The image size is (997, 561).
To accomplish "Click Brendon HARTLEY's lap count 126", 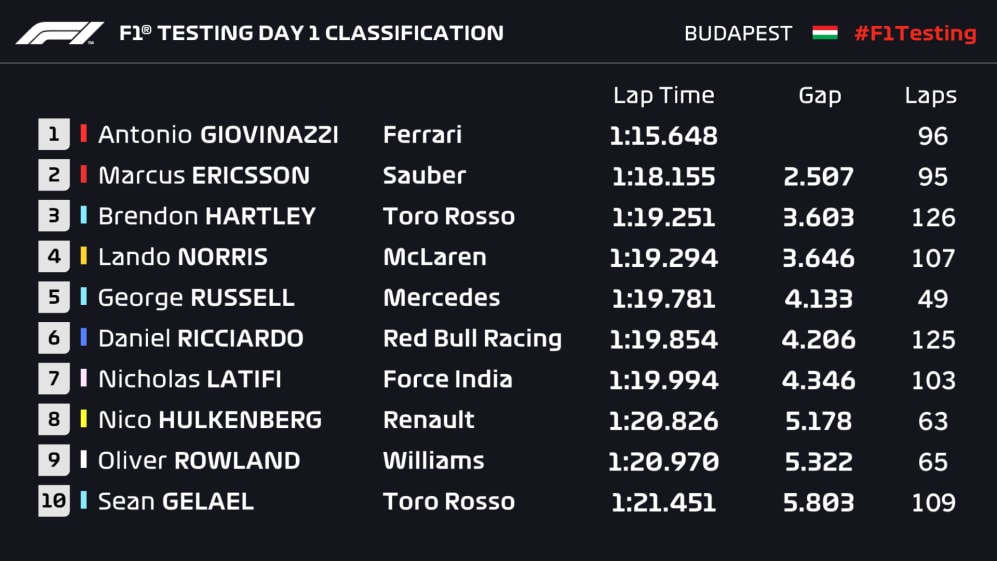I will tap(933, 217).
